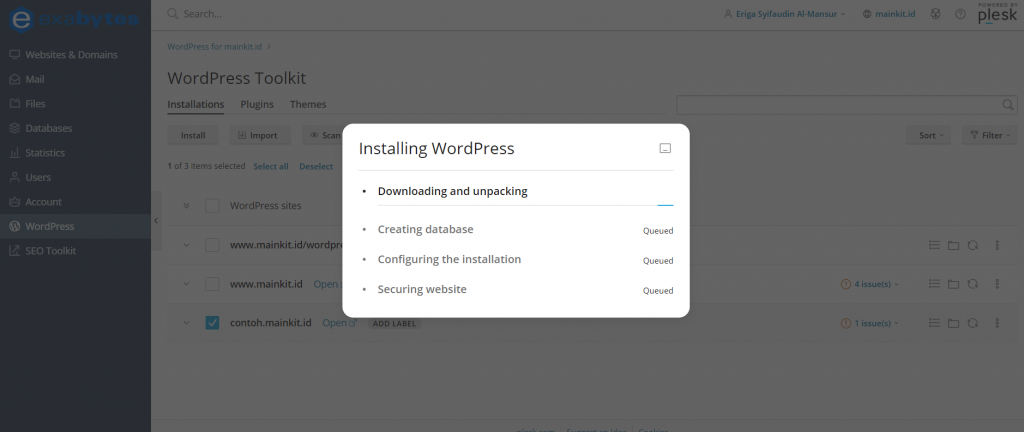Switch to the Installations tab
The height and width of the screenshot is (432, 1024).
[196, 104]
